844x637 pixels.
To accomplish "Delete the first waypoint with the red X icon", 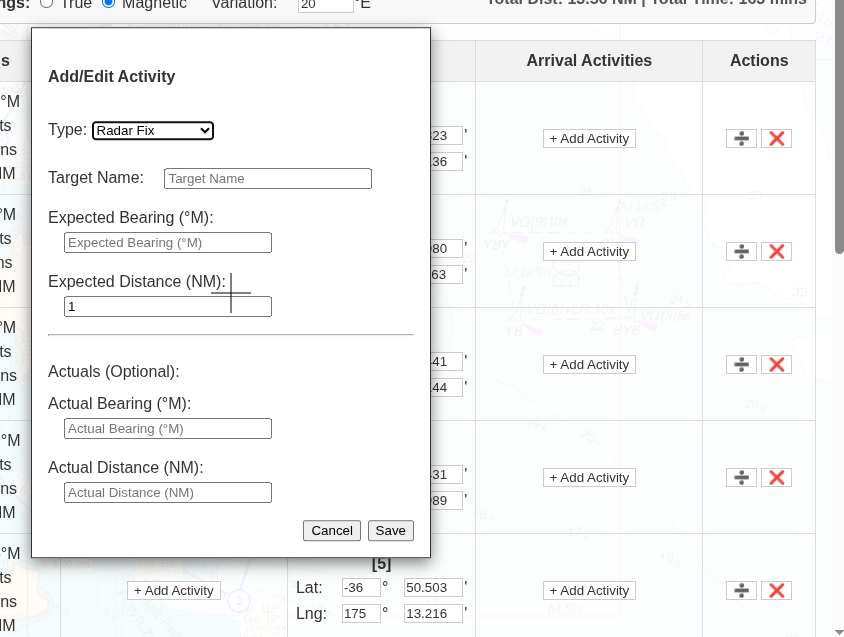I will 777,138.
